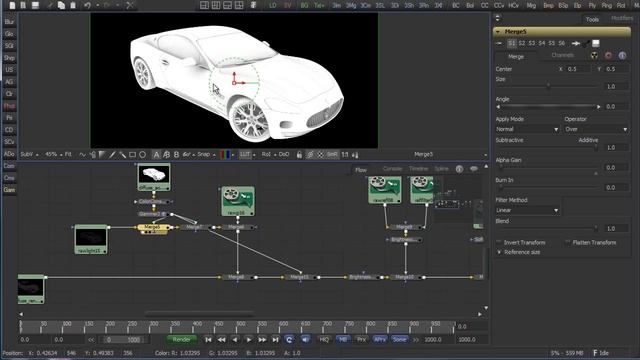Viewport: 640px width, 360px height.
Task: Enable Flatten Transform checkbox
Action: (568, 242)
